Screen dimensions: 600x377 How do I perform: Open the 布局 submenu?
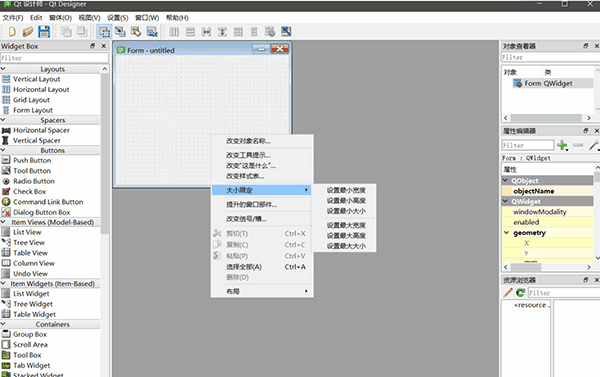pyautogui.click(x=262, y=291)
